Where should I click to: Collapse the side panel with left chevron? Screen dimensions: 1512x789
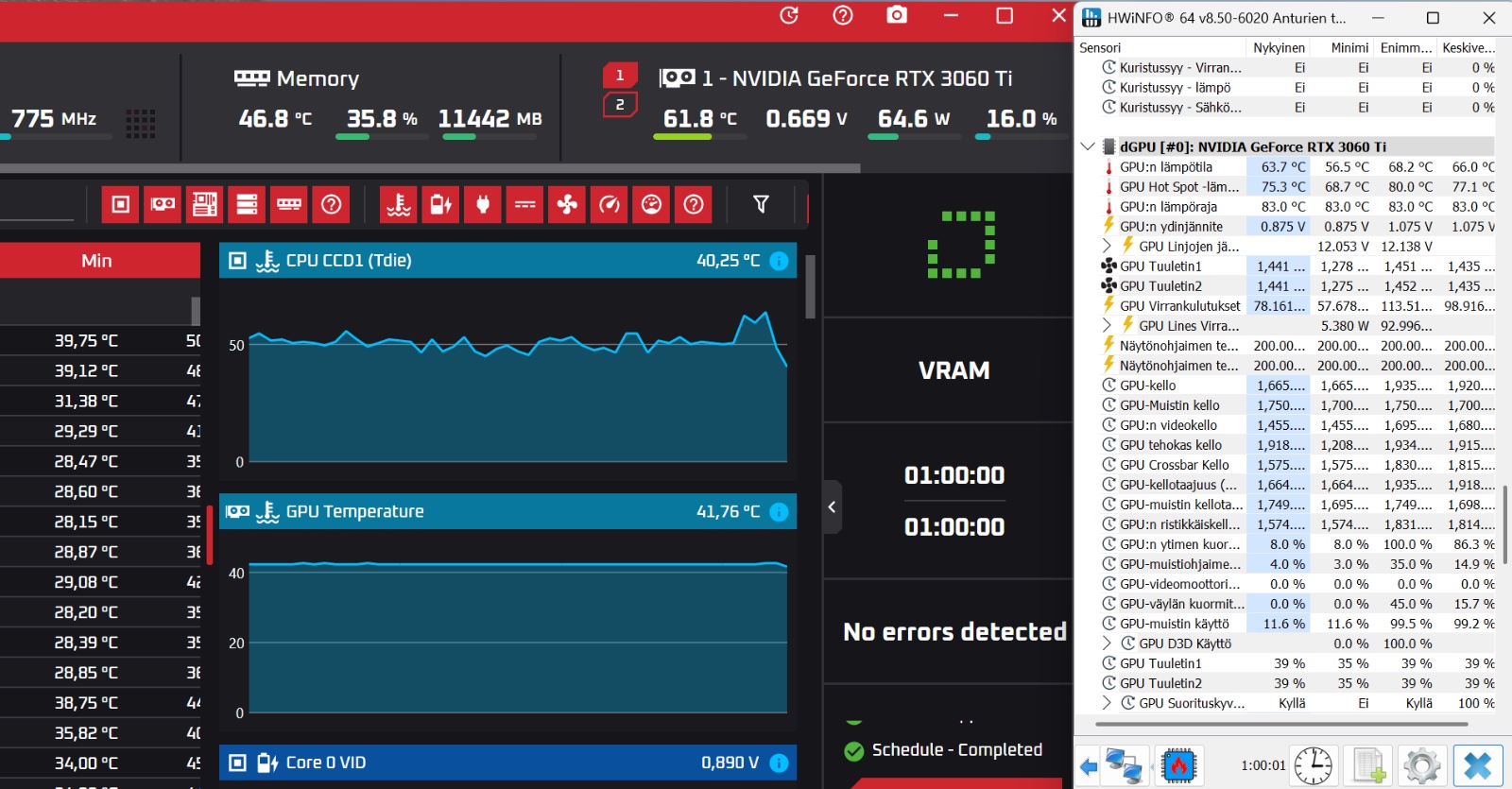point(832,507)
